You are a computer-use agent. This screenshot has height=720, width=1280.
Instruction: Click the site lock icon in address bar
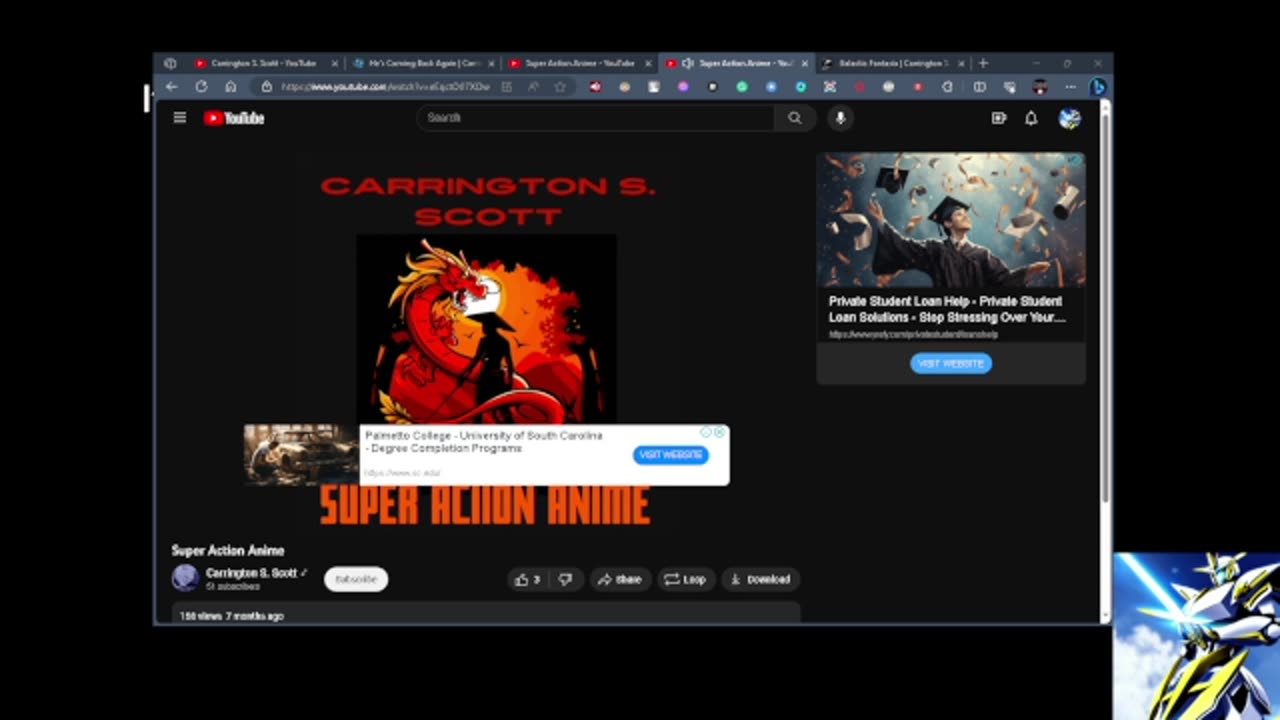tap(266, 87)
